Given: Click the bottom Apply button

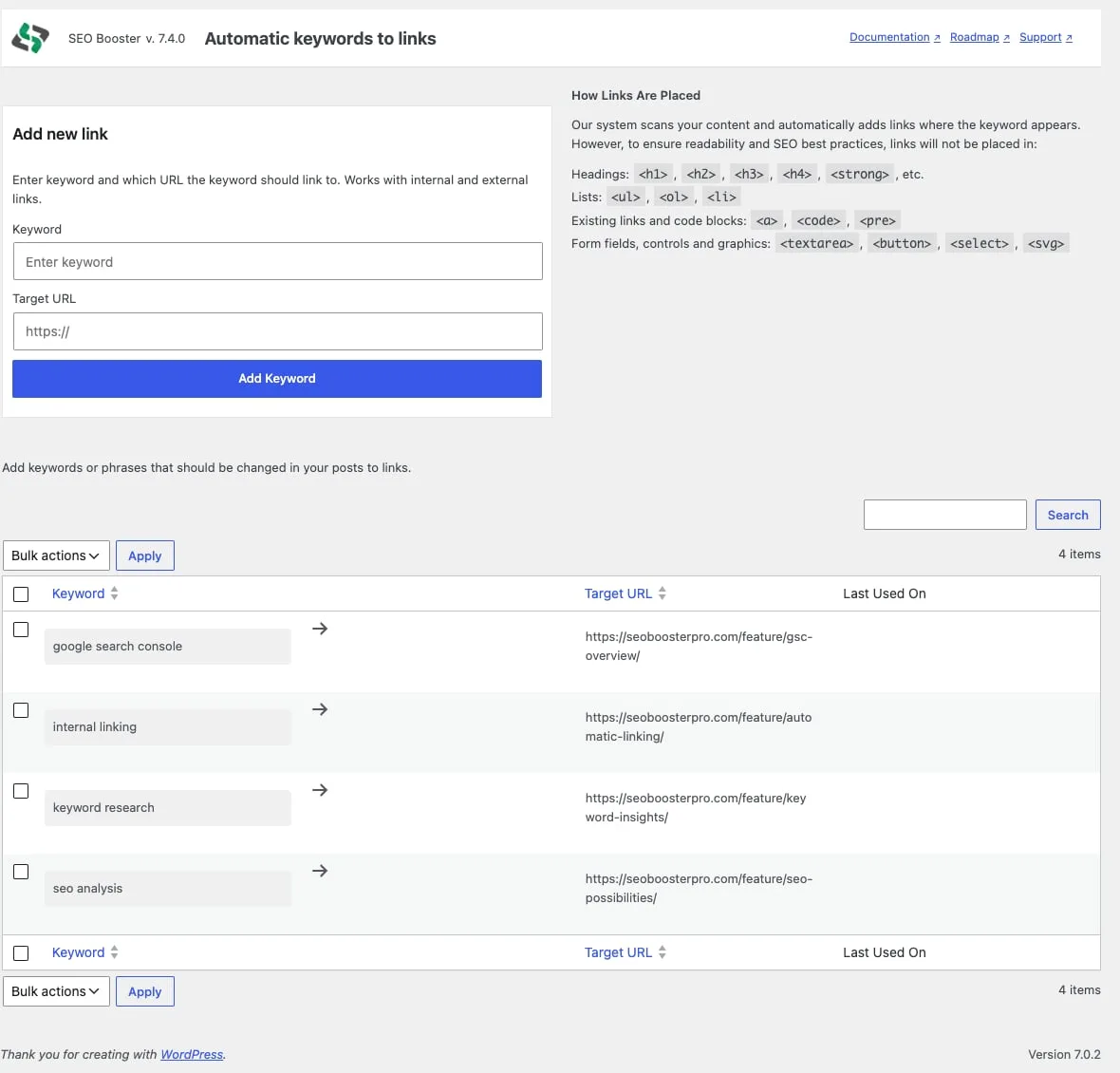Looking at the screenshot, I should coord(145,991).
